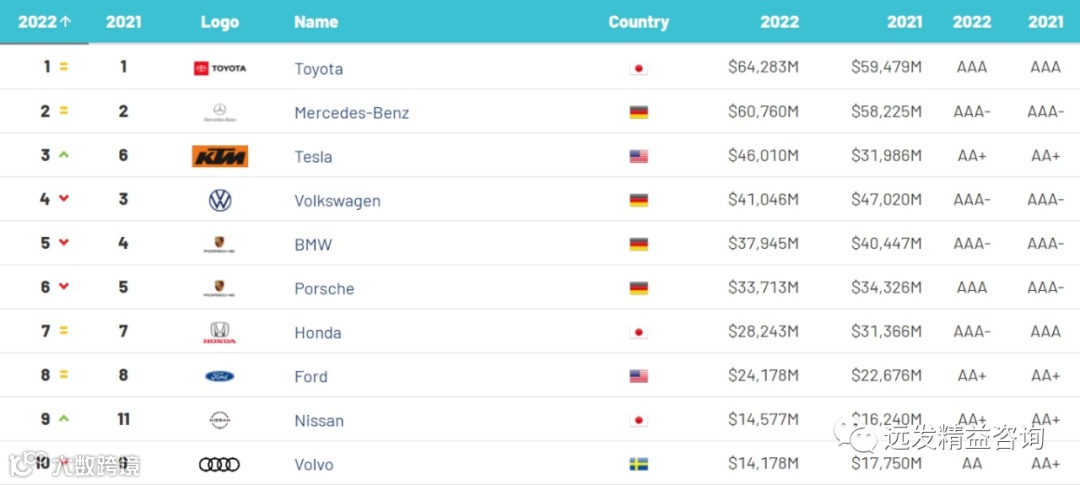
Task: Select the Logo column header
Action: click(219, 22)
